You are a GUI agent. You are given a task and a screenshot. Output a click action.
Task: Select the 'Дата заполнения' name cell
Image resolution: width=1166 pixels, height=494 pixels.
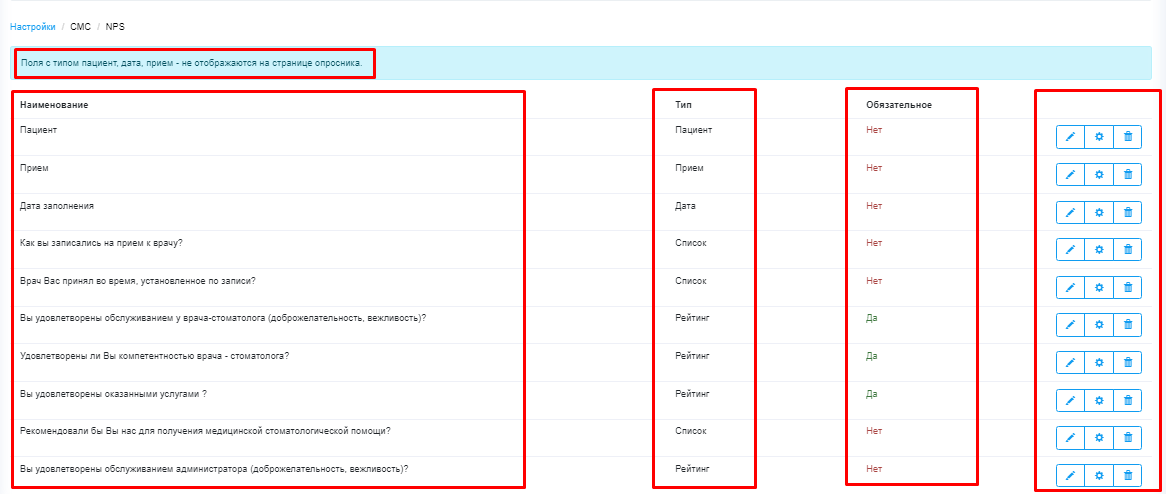pyautogui.click(x=57, y=205)
